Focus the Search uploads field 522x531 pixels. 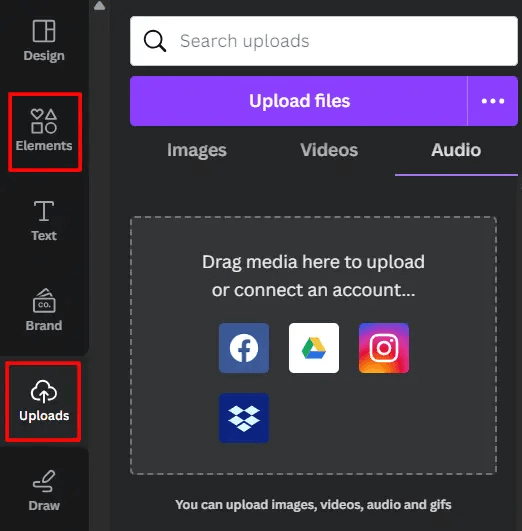(324, 41)
